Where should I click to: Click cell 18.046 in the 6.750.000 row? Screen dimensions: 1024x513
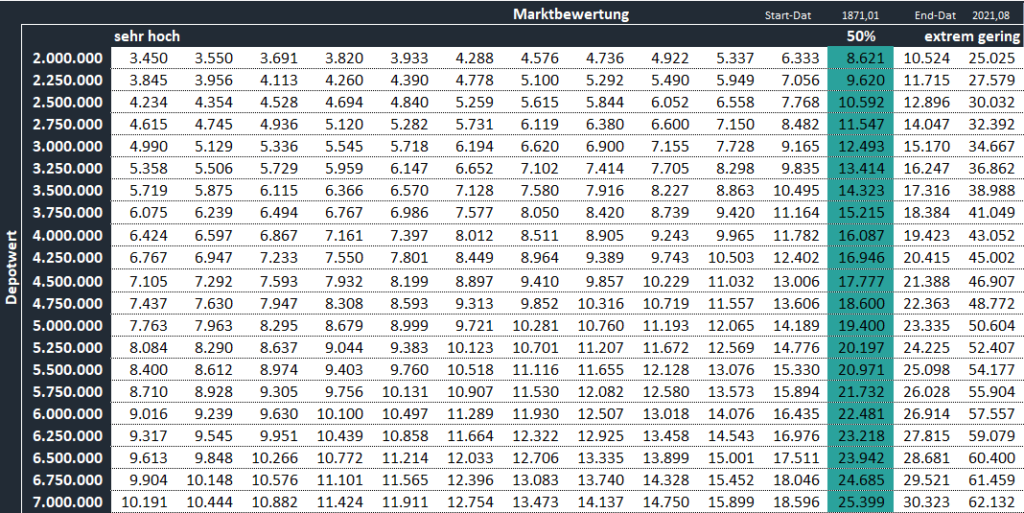click(x=796, y=480)
